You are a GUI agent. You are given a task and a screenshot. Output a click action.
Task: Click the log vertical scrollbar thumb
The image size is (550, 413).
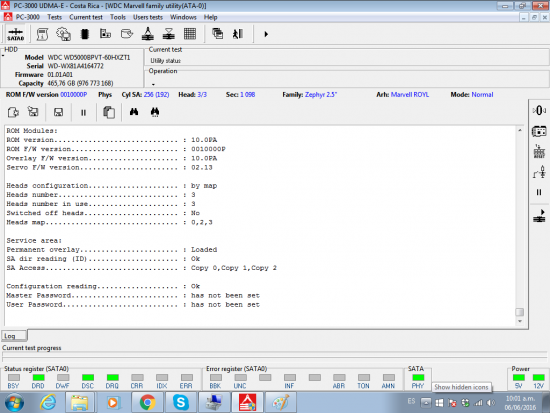point(520,312)
